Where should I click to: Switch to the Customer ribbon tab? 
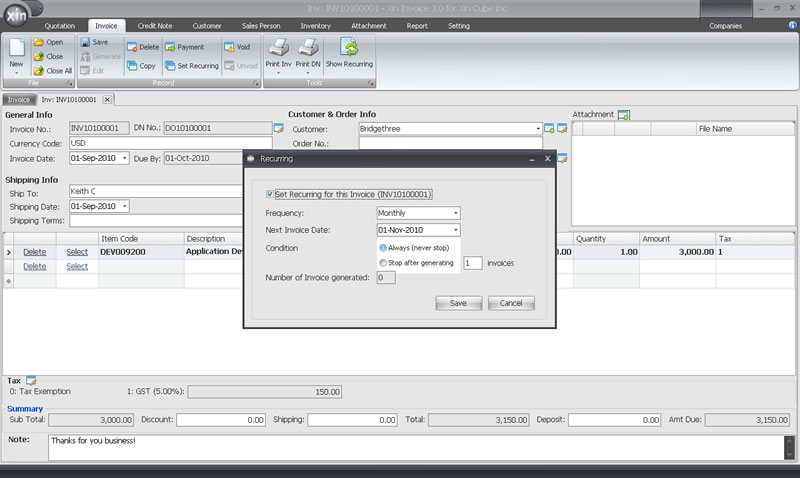(207, 26)
